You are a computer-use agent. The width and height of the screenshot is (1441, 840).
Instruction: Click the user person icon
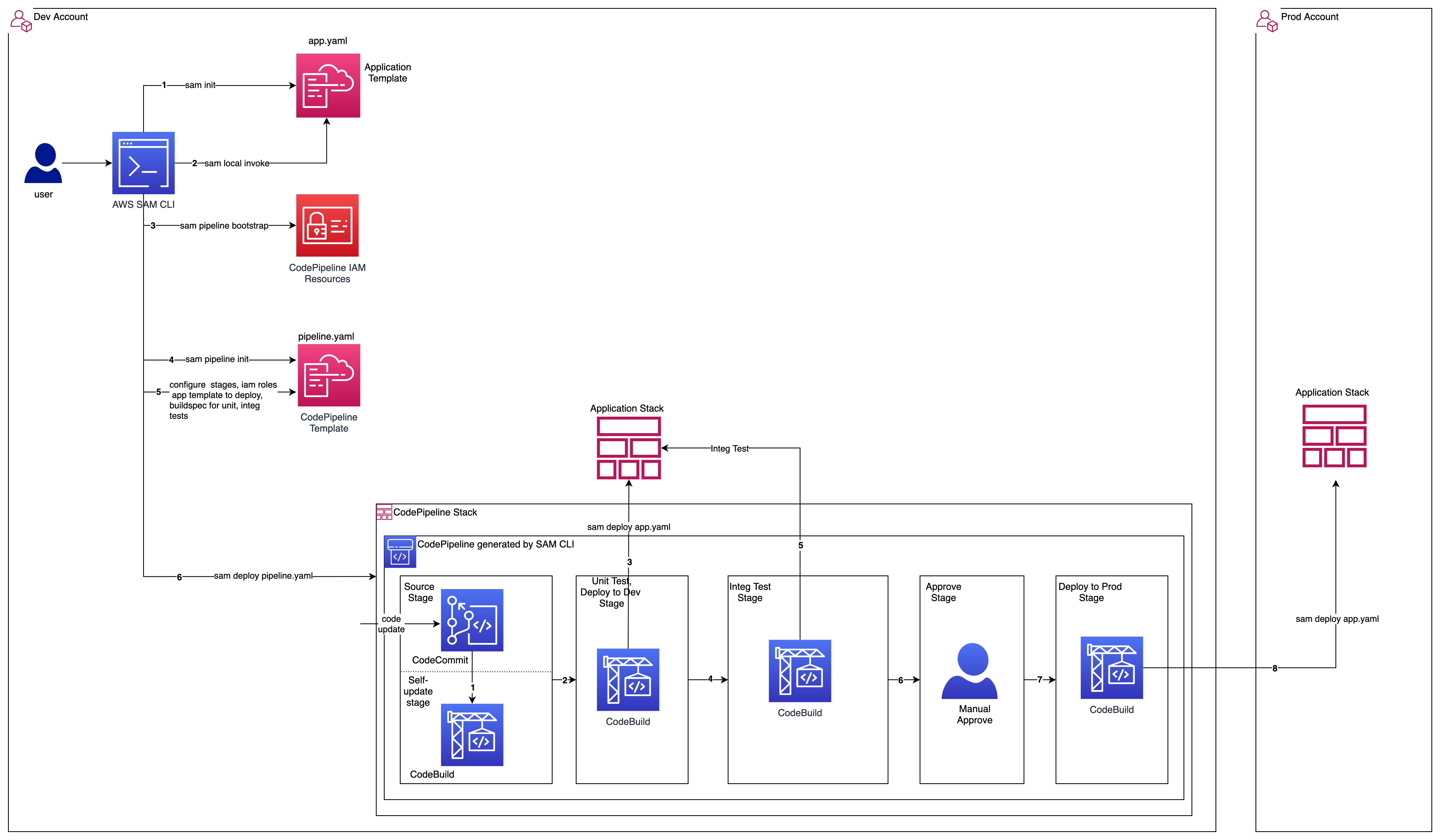(x=43, y=163)
